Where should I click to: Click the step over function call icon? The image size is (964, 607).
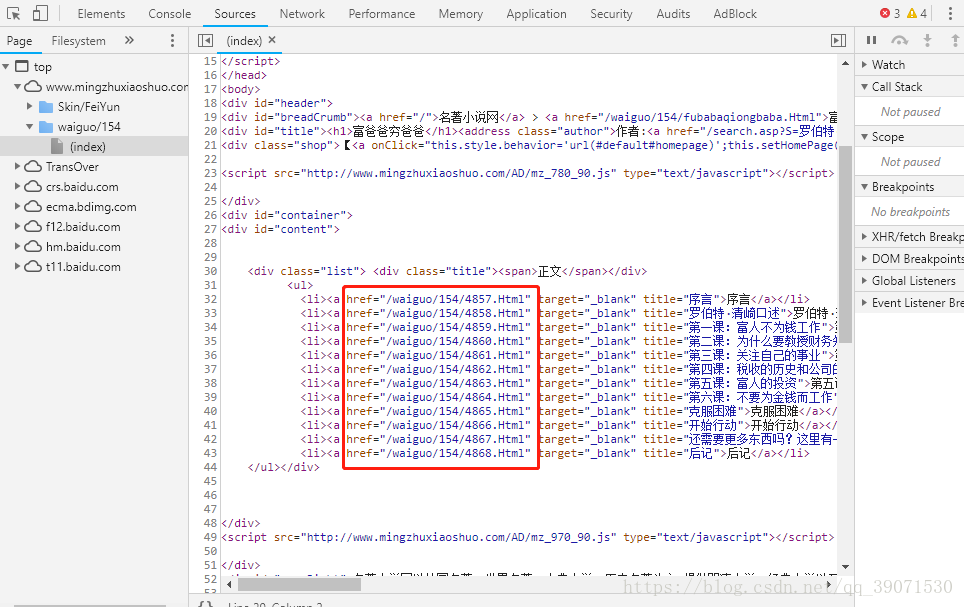click(x=899, y=41)
